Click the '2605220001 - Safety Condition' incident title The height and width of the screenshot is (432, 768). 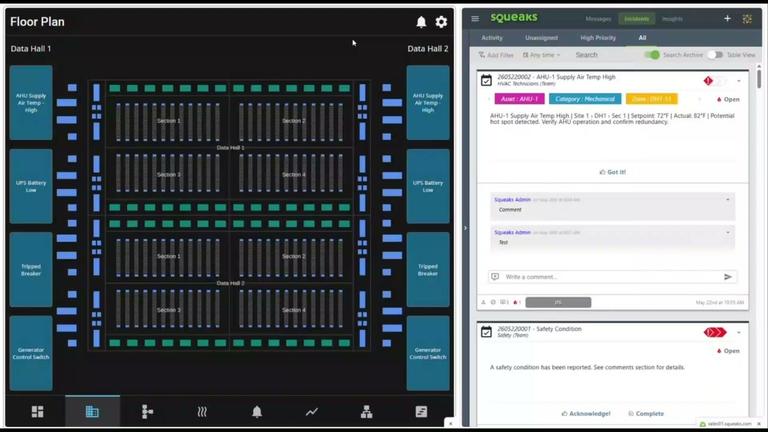coord(539,329)
